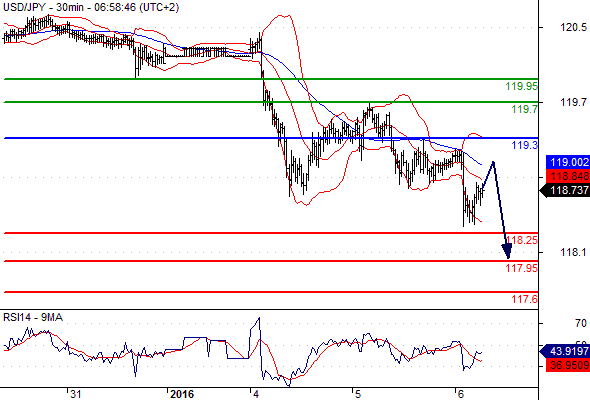
Task: Click the blue 119.002 price tag
Action: point(568,162)
